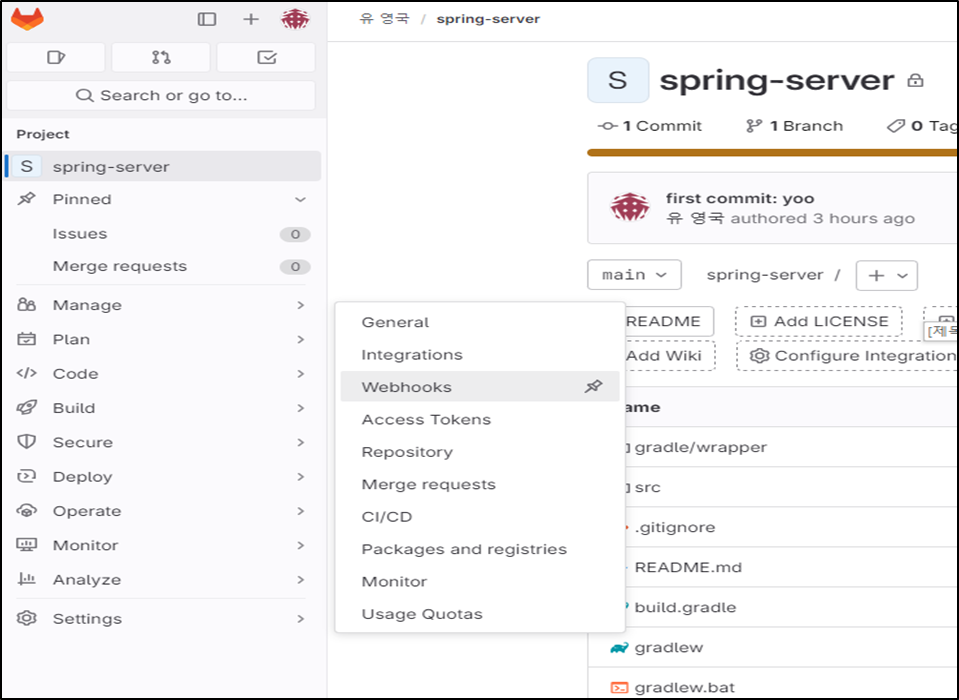Image resolution: width=959 pixels, height=700 pixels.
Task: Open the plus add-file dropdown
Action: [887, 275]
